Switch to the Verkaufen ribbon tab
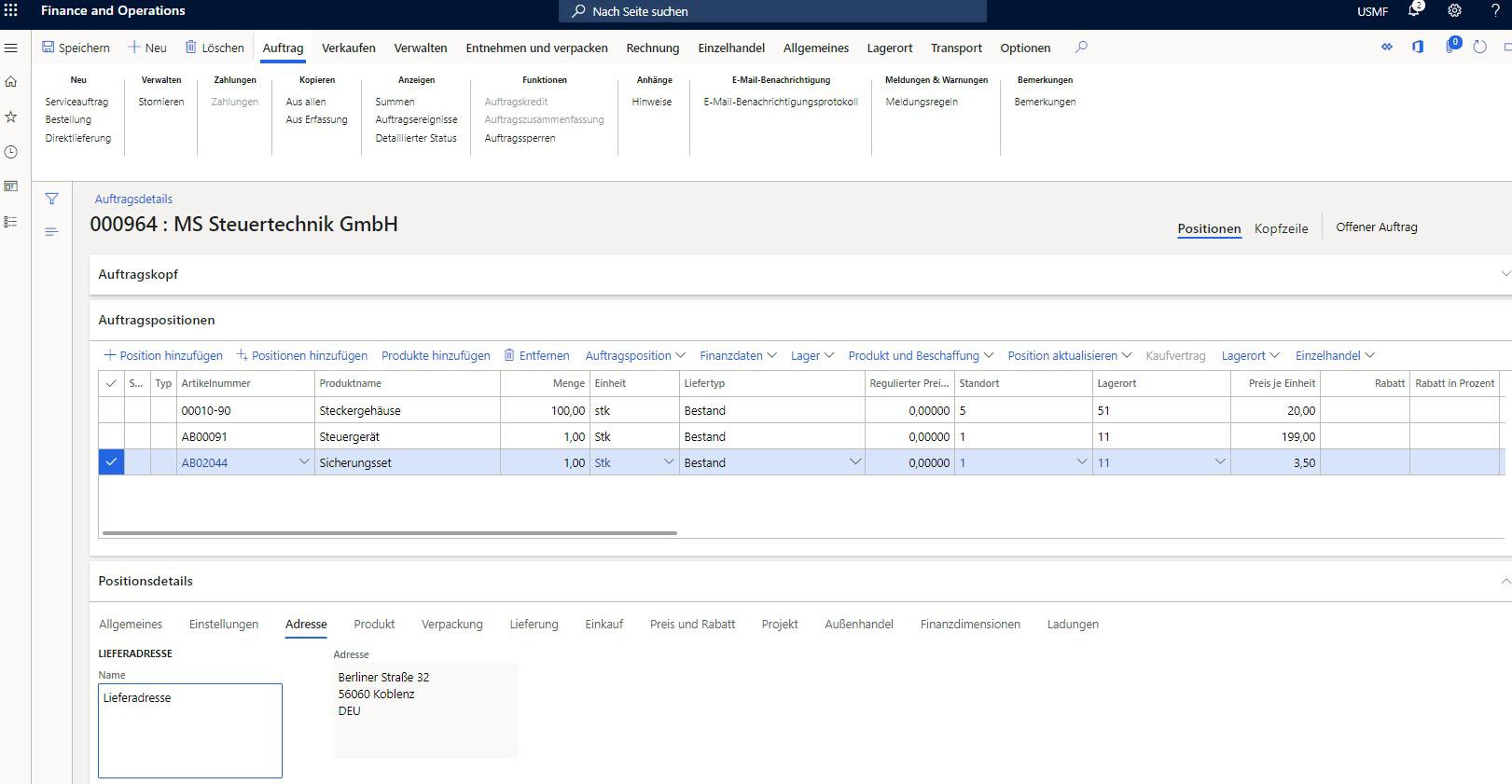 point(348,48)
